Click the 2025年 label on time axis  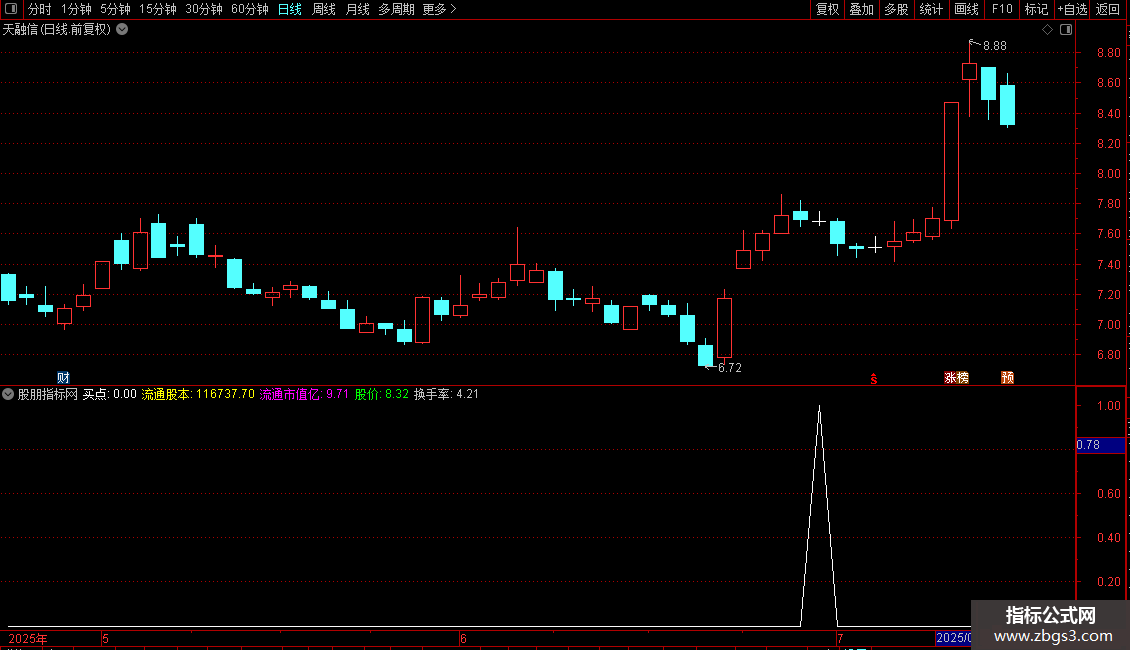28,638
